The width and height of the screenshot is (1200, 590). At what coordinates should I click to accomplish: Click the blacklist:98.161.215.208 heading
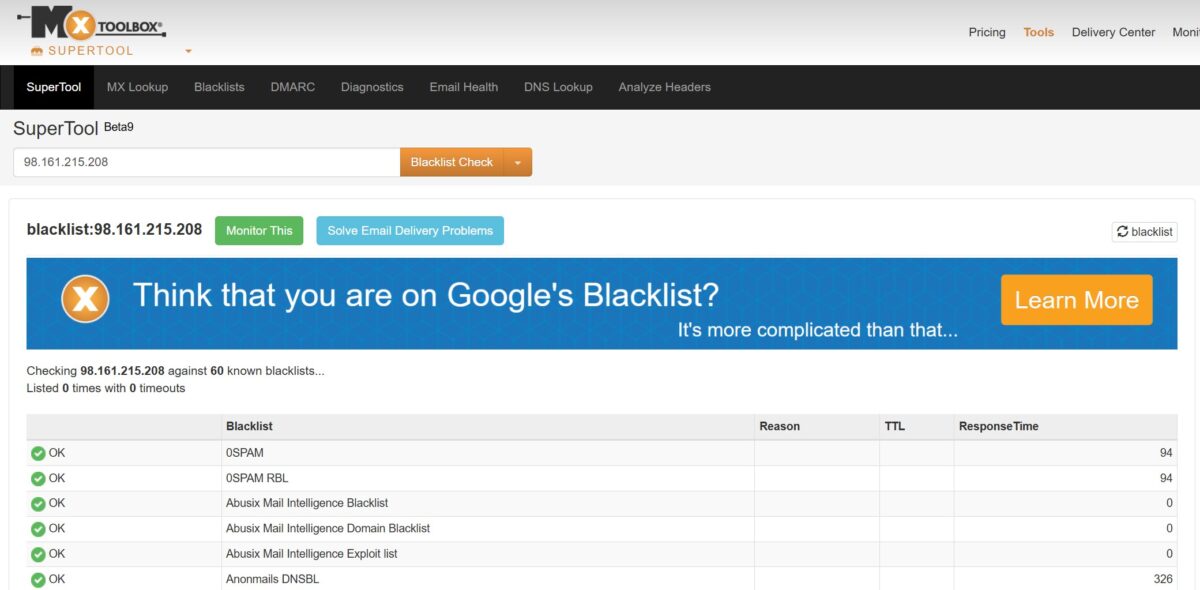pos(114,229)
